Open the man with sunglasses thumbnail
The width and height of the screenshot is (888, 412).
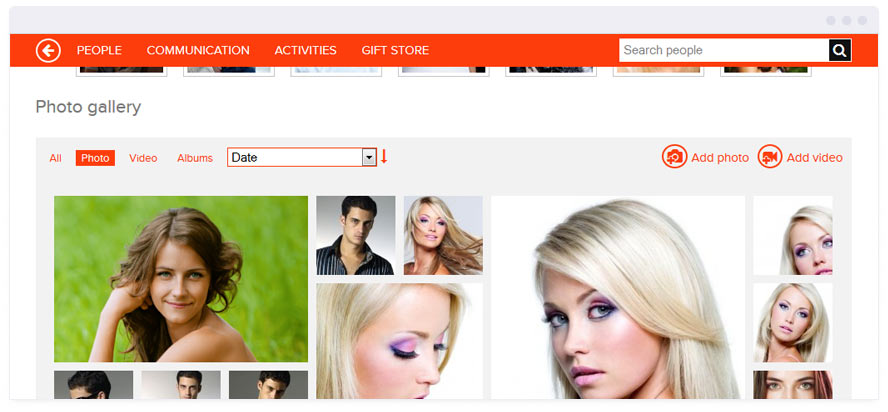pyautogui.click(x=93, y=385)
